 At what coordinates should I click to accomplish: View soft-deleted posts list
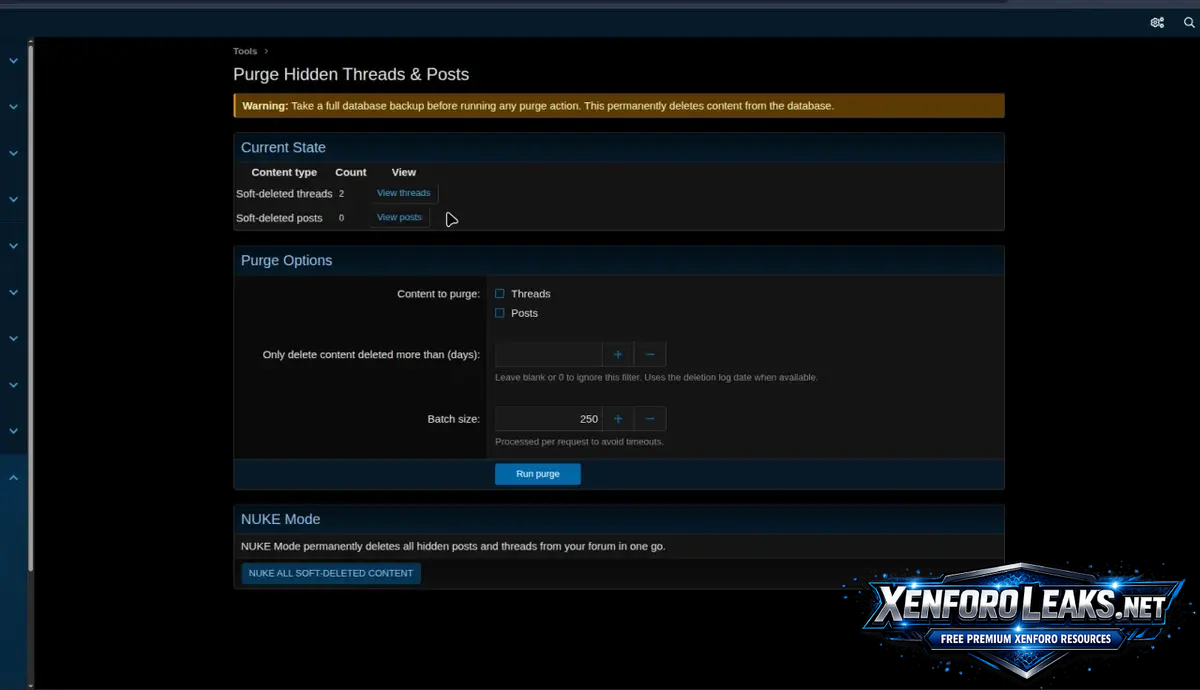pos(400,217)
